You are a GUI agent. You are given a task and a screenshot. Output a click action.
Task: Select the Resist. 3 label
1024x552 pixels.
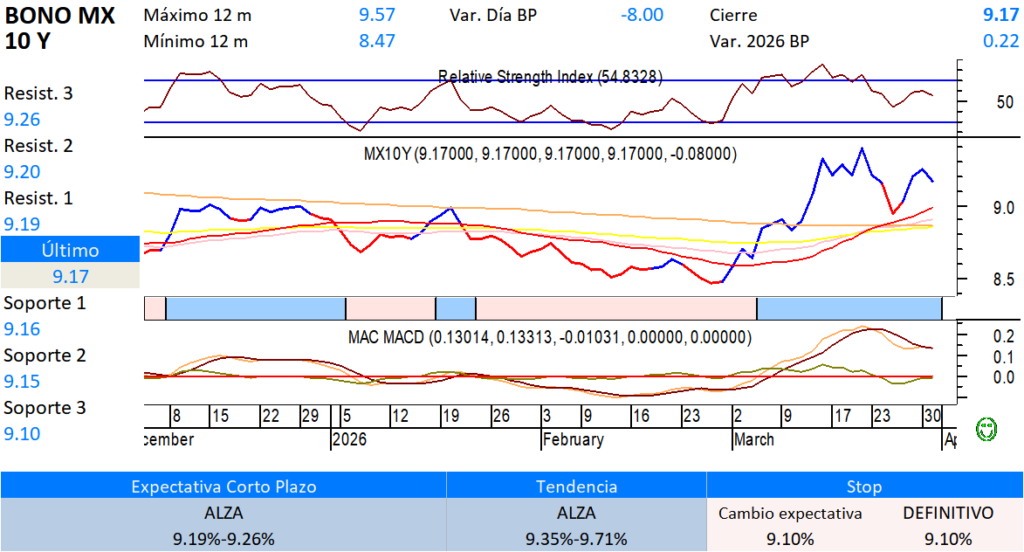coord(38,94)
